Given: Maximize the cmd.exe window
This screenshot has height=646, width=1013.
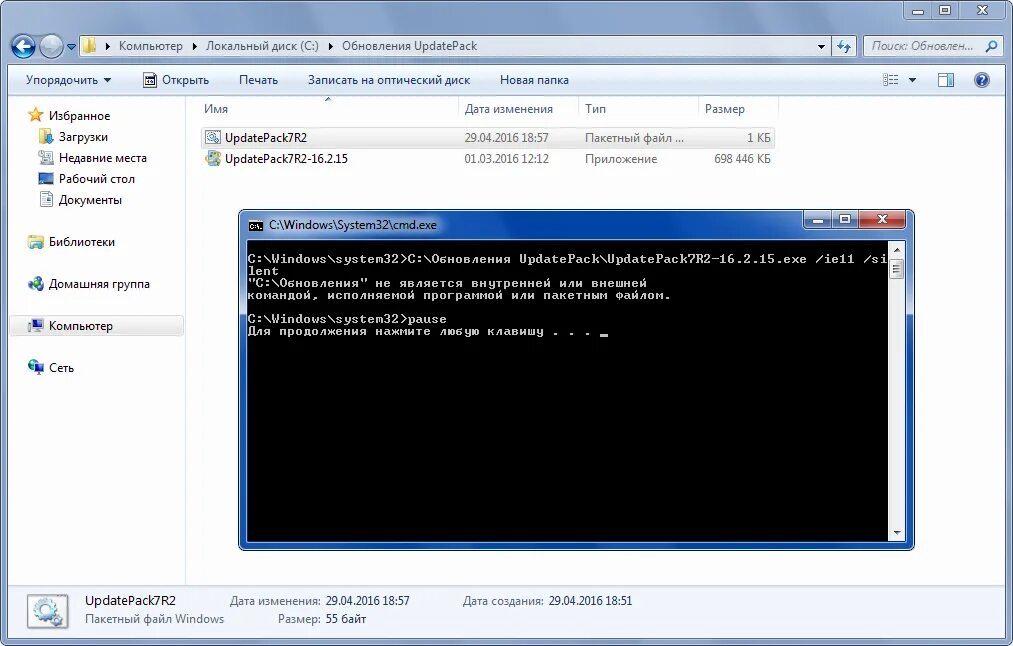Looking at the screenshot, I should [x=844, y=220].
